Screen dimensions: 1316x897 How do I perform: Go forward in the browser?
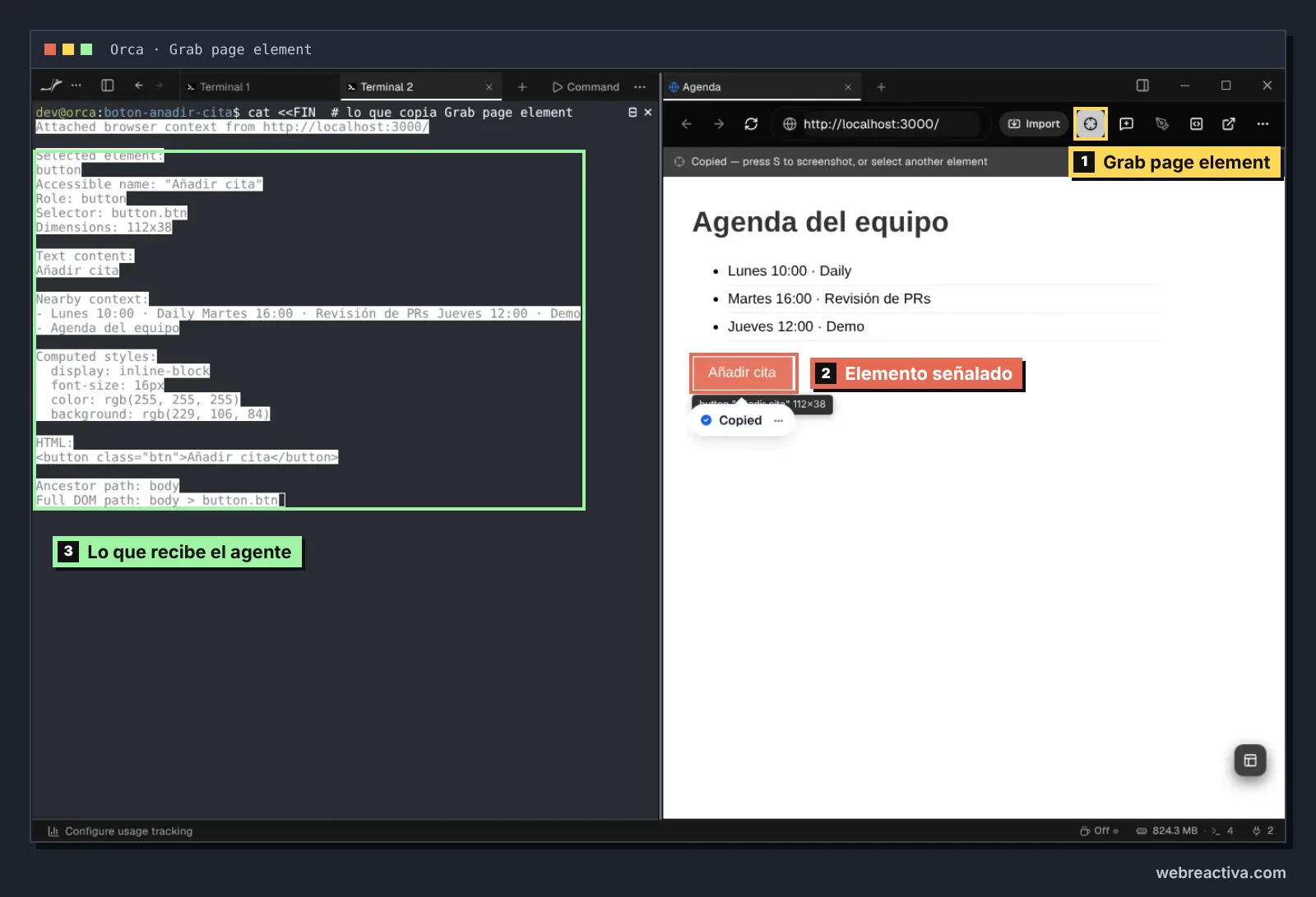(719, 124)
